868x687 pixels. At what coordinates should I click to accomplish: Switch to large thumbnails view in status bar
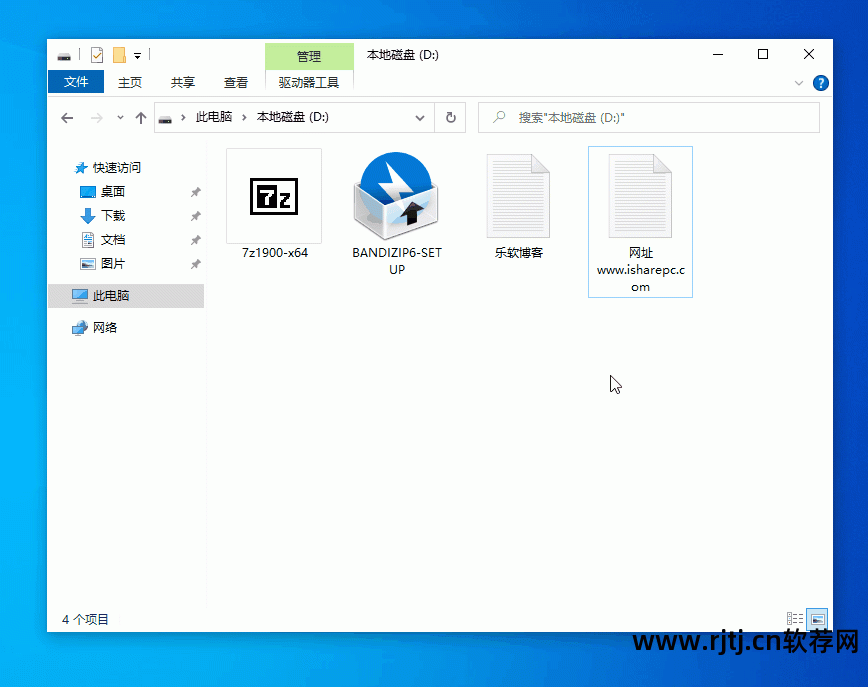pos(817,618)
